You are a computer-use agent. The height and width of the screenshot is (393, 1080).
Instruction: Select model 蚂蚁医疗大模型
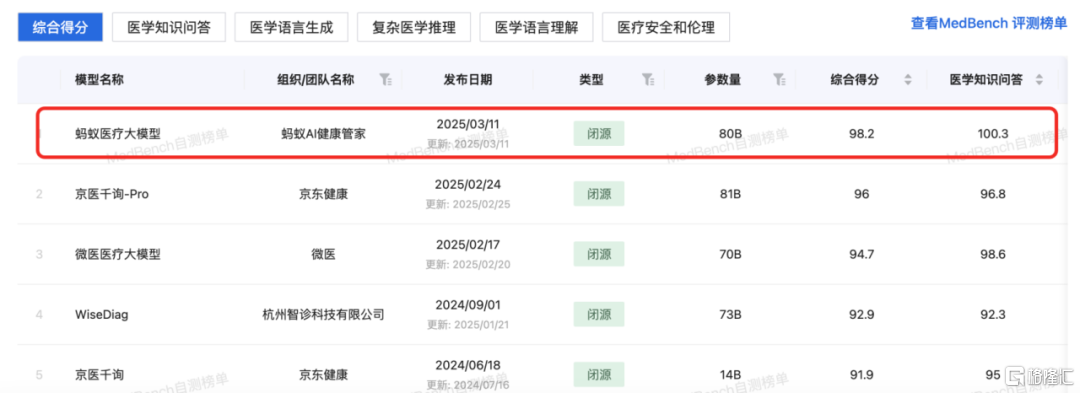click(118, 134)
